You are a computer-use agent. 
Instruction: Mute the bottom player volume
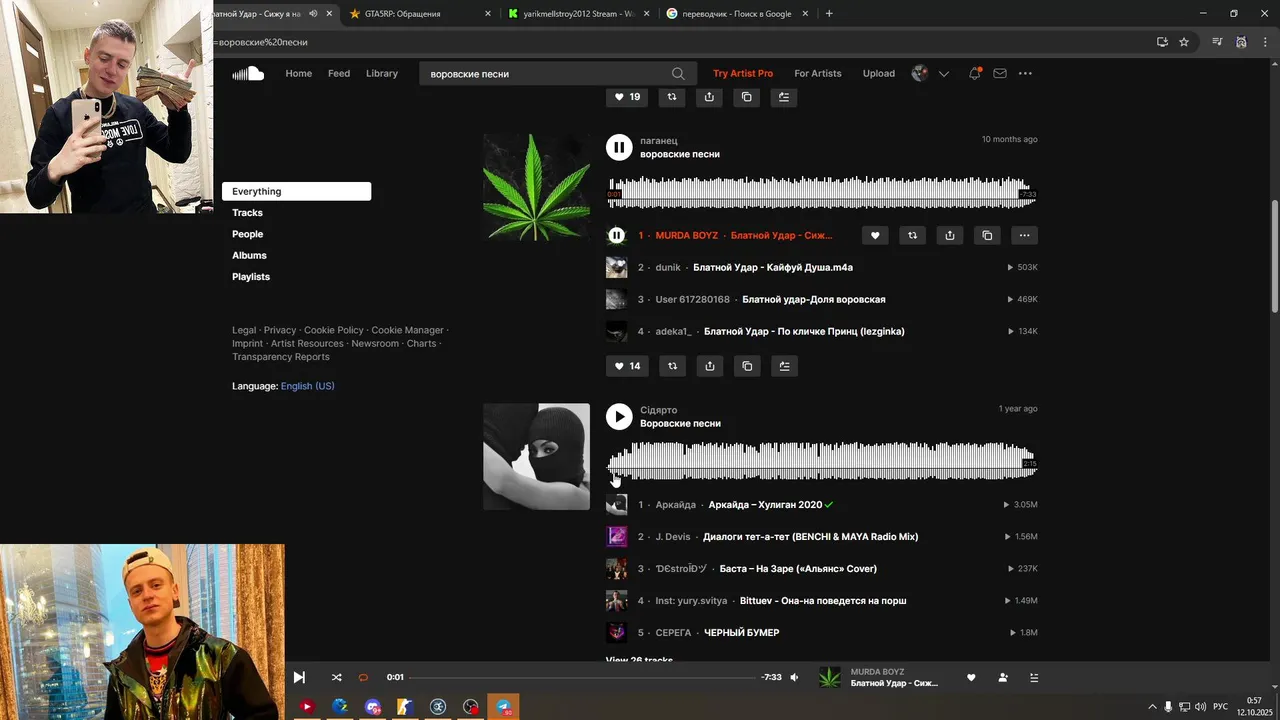[x=795, y=677]
